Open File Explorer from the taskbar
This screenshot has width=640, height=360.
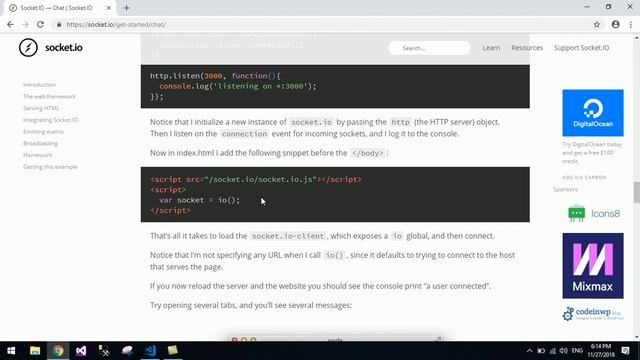tap(35, 351)
